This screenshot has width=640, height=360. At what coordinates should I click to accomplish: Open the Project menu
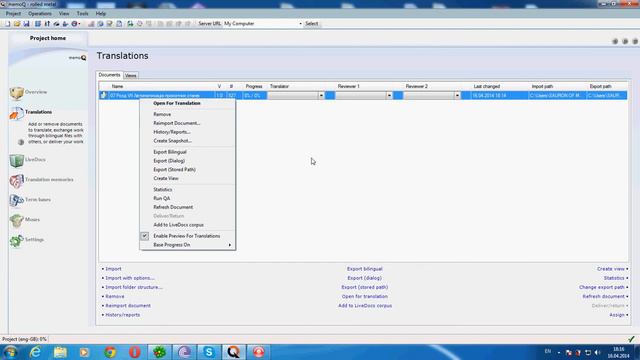click(x=13, y=13)
